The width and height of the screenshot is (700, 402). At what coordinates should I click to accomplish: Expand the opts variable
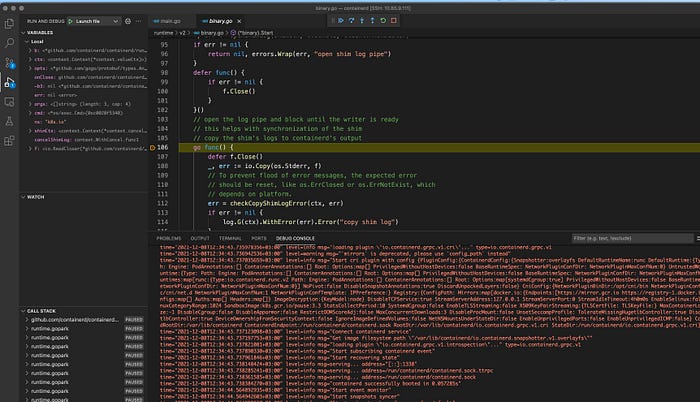pyautogui.click(x=30, y=68)
